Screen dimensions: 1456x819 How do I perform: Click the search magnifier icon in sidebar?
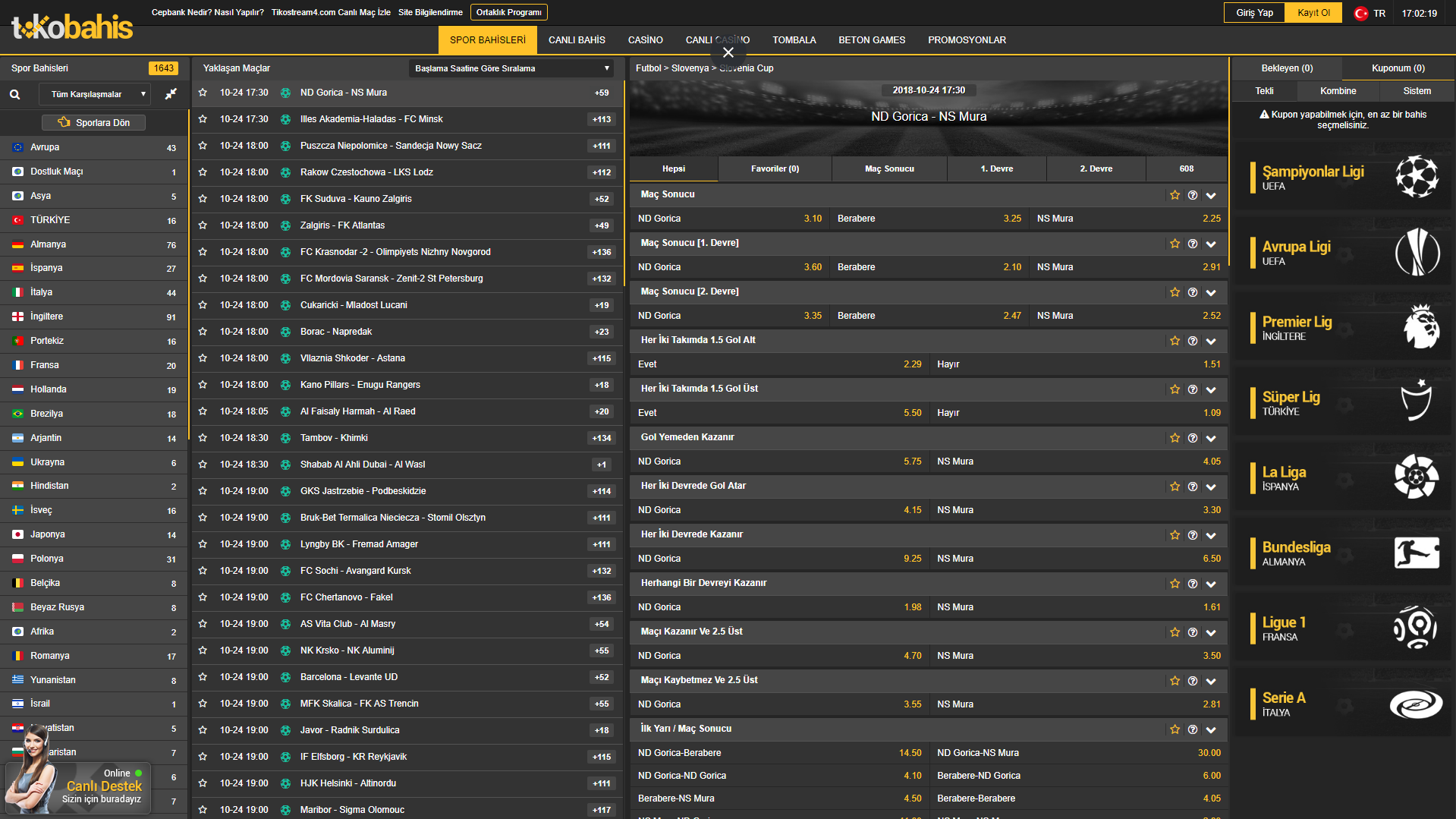point(14,95)
